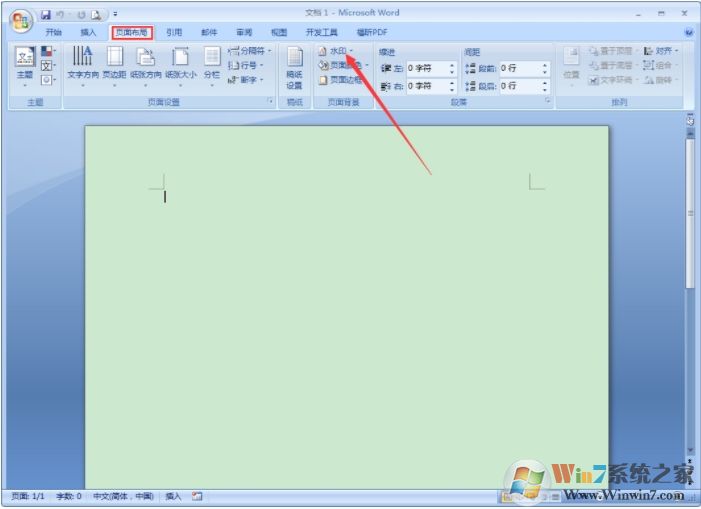The image size is (701, 509).
Task: Click scrollbar down arrow
Action: click(x=690, y=450)
